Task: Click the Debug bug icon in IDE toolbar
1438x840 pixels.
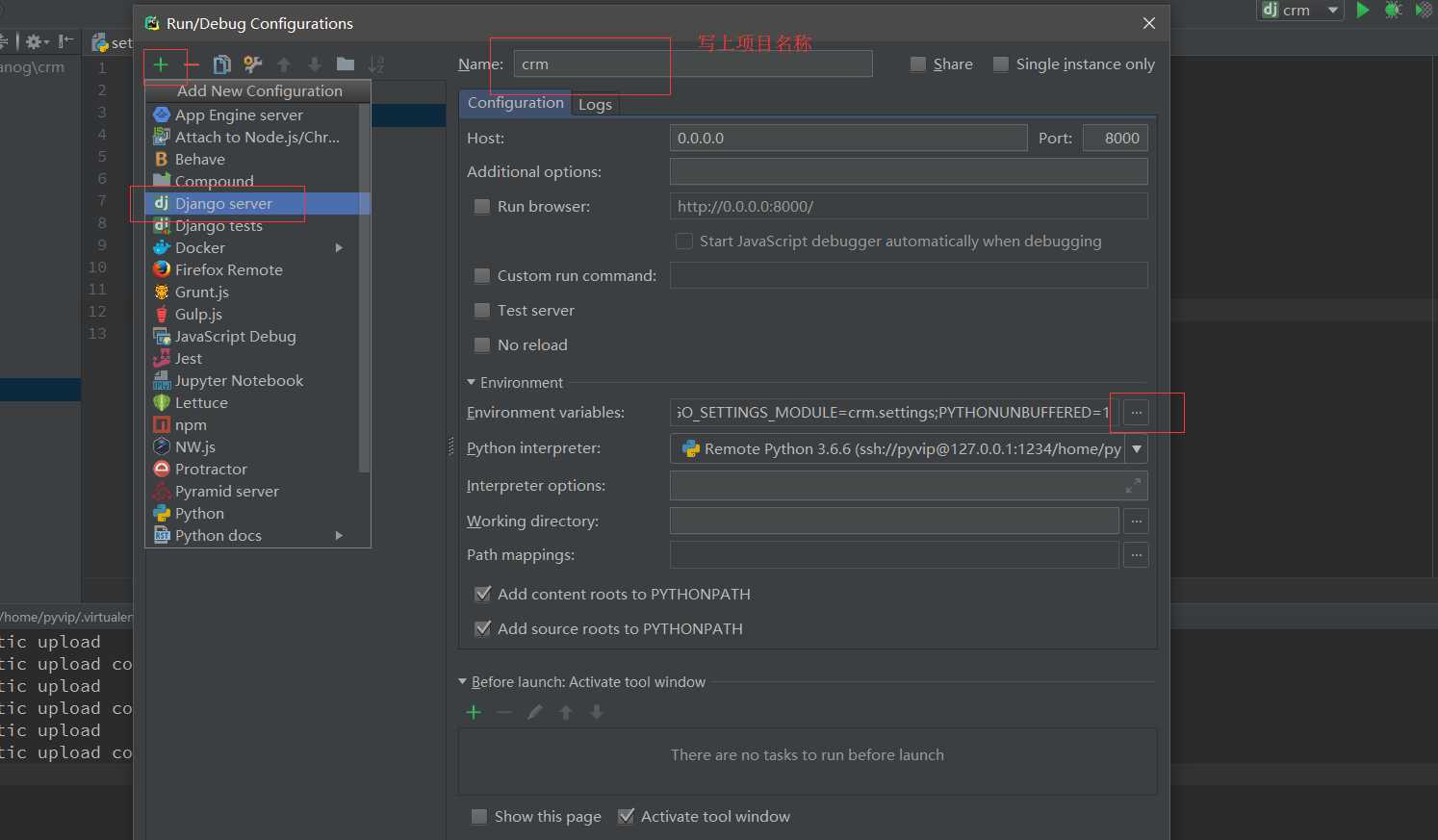Action: [1393, 10]
